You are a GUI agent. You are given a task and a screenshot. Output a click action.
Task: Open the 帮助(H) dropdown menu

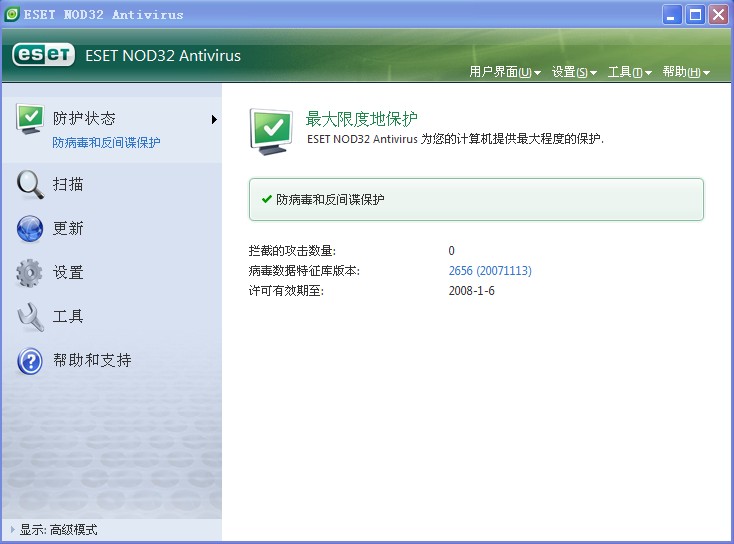pyautogui.click(x=686, y=72)
